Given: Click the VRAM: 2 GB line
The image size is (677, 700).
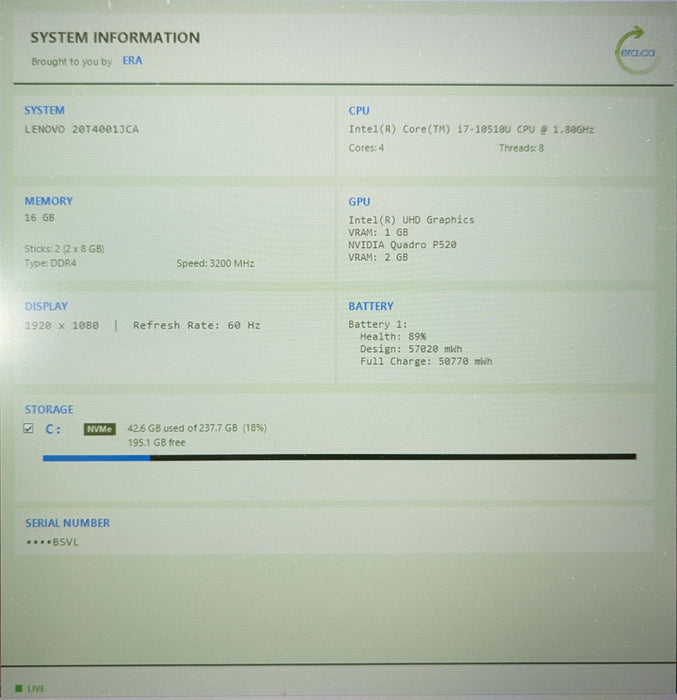Looking at the screenshot, I should [378, 257].
